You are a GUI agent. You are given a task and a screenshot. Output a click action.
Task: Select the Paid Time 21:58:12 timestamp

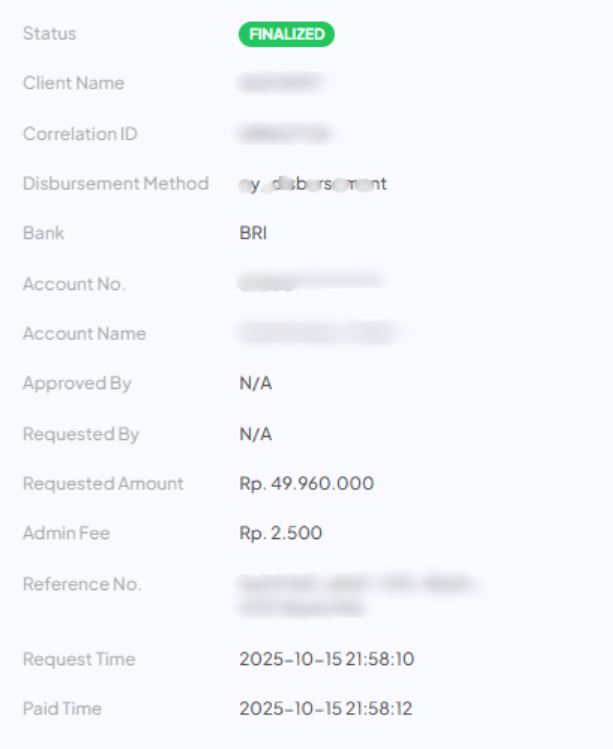(x=326, y=709)
